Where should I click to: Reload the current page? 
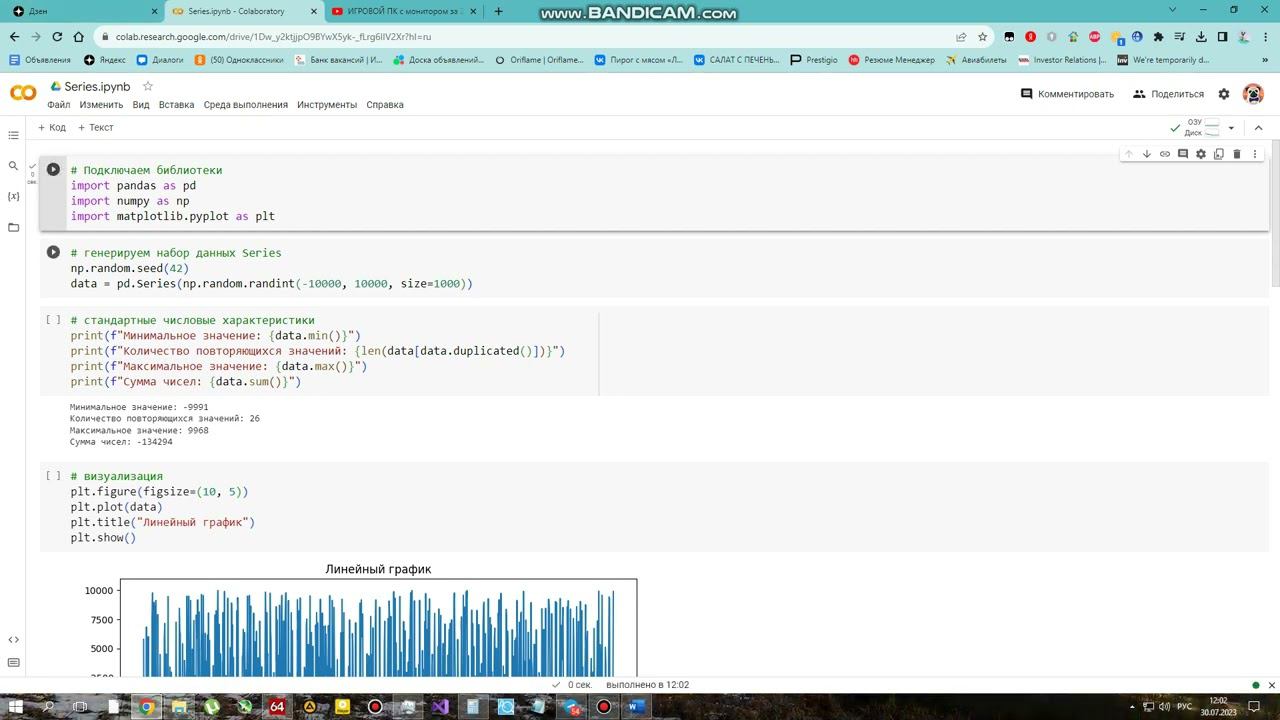pyautogui.click(x=56, y=37)
